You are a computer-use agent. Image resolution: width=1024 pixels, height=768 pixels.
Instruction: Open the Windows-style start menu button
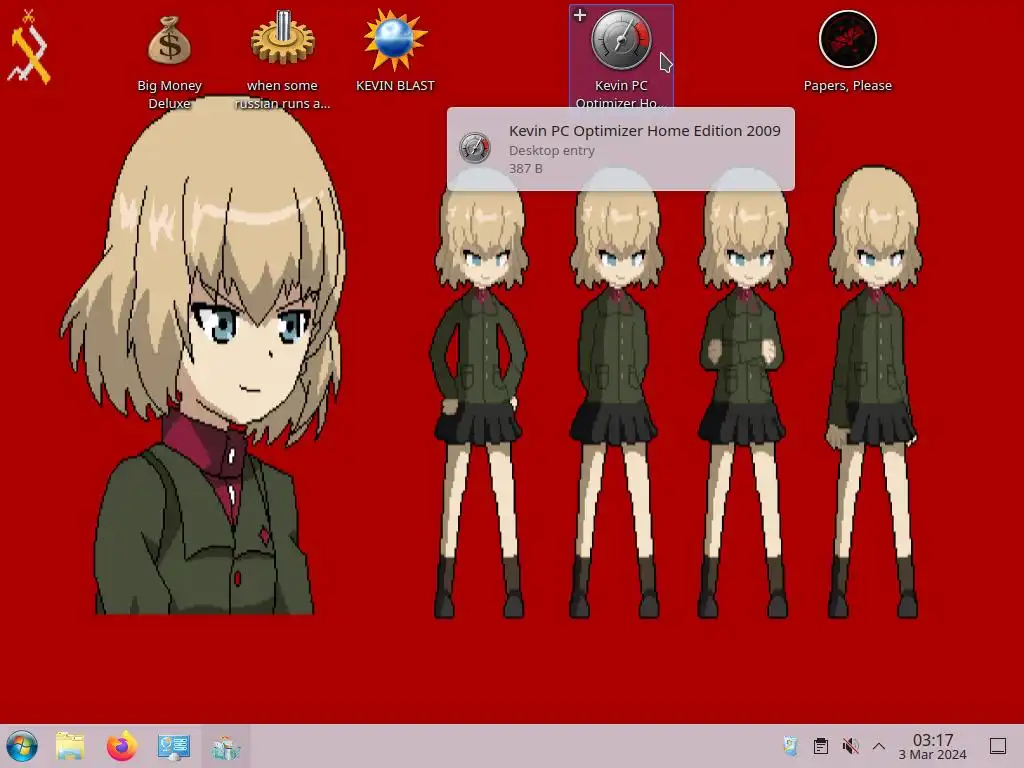[x=22, y=746]
